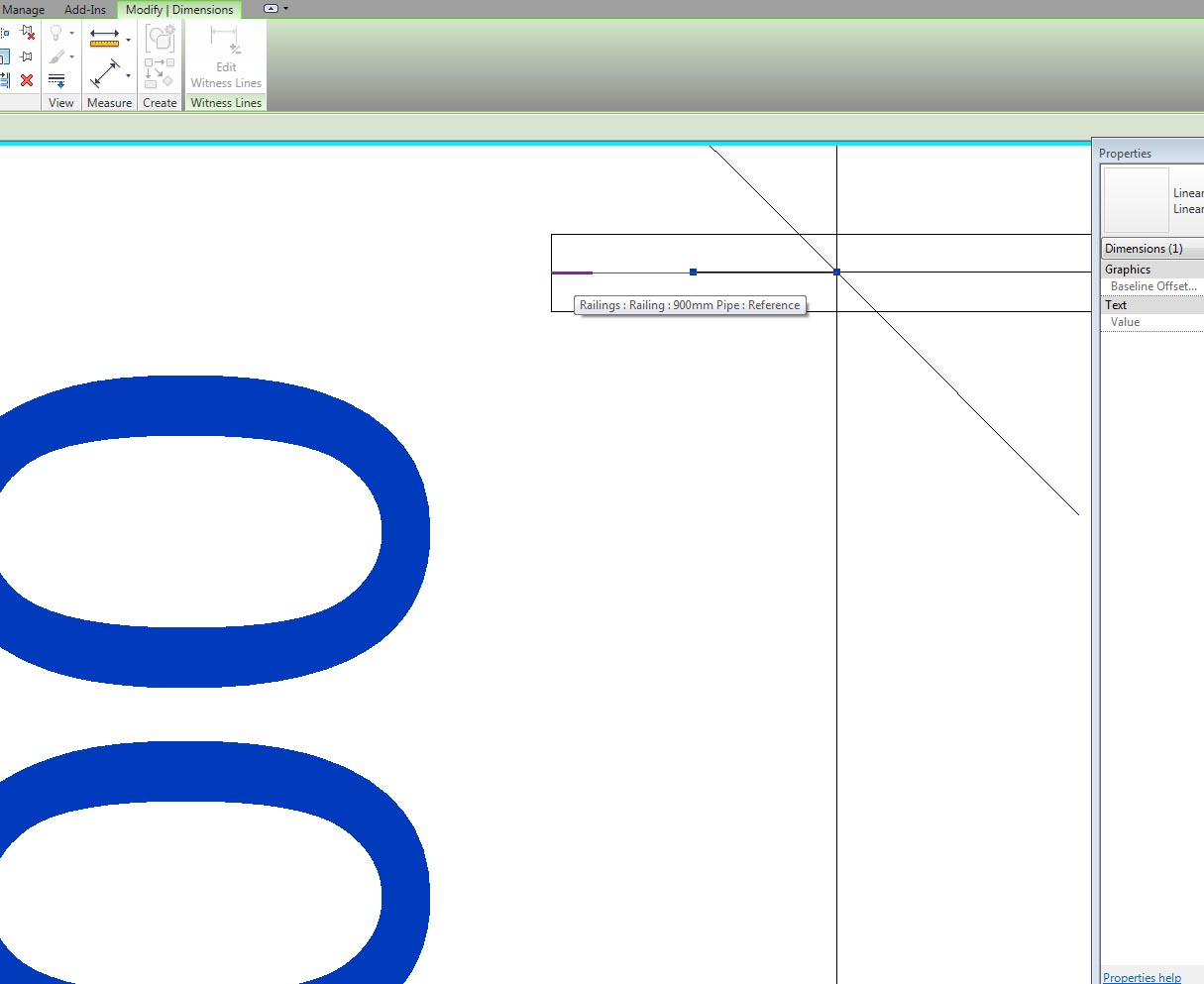Open the ribbon display options arrow
This screenshot has width=1204, height=984.
click(x=286, y=8)
